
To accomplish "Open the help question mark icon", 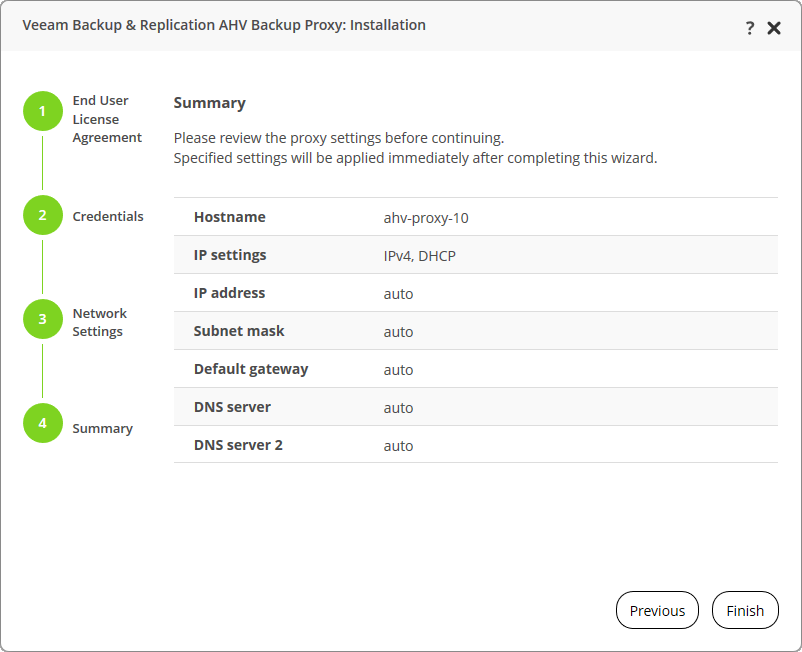I will tap(750, 28).
